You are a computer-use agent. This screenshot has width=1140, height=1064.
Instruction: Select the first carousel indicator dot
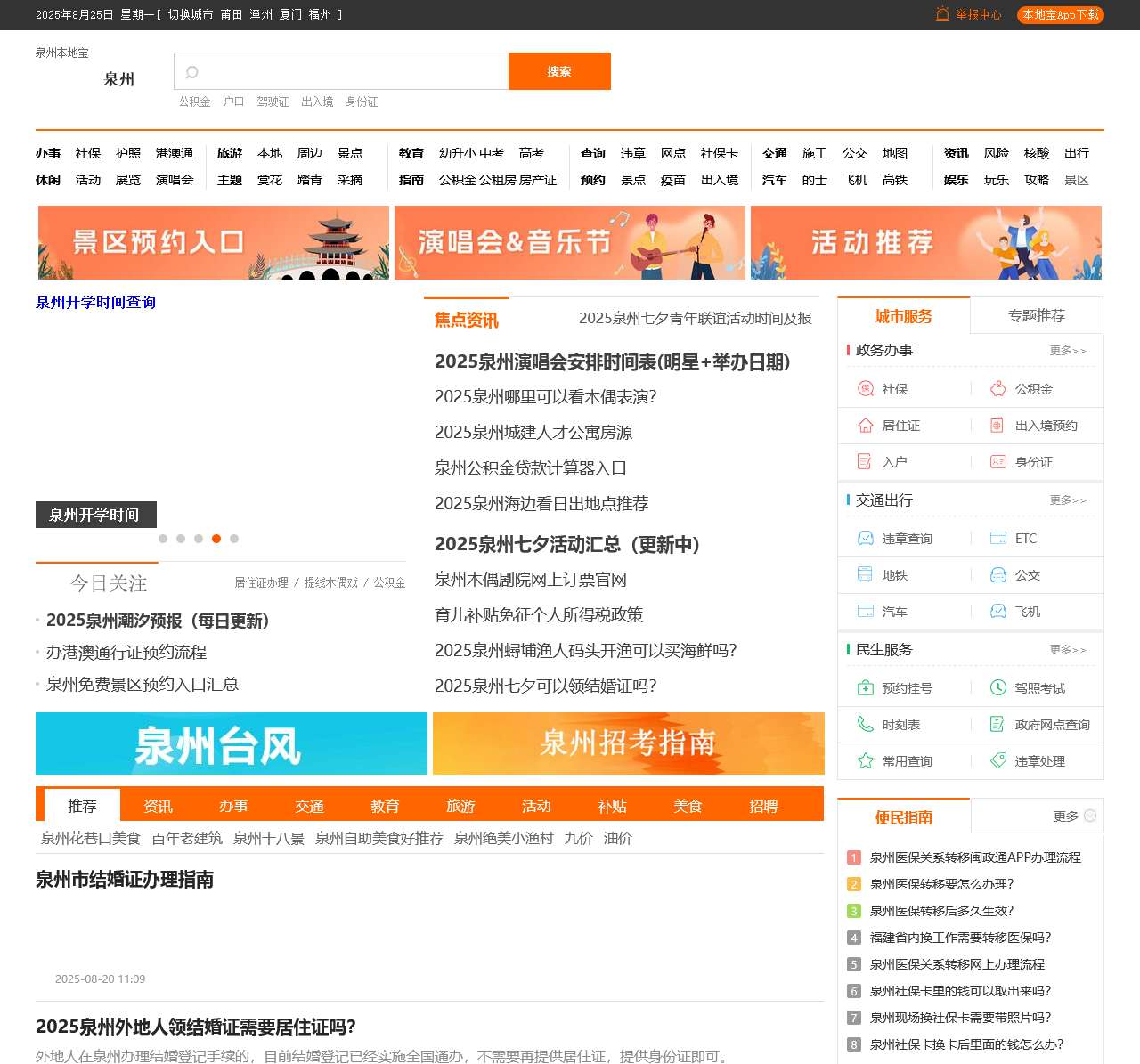163,539
